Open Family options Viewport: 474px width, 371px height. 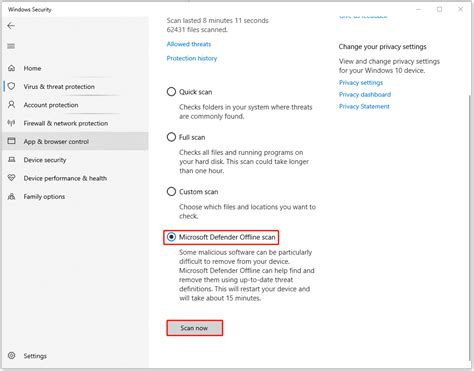[x=75, y=196]
